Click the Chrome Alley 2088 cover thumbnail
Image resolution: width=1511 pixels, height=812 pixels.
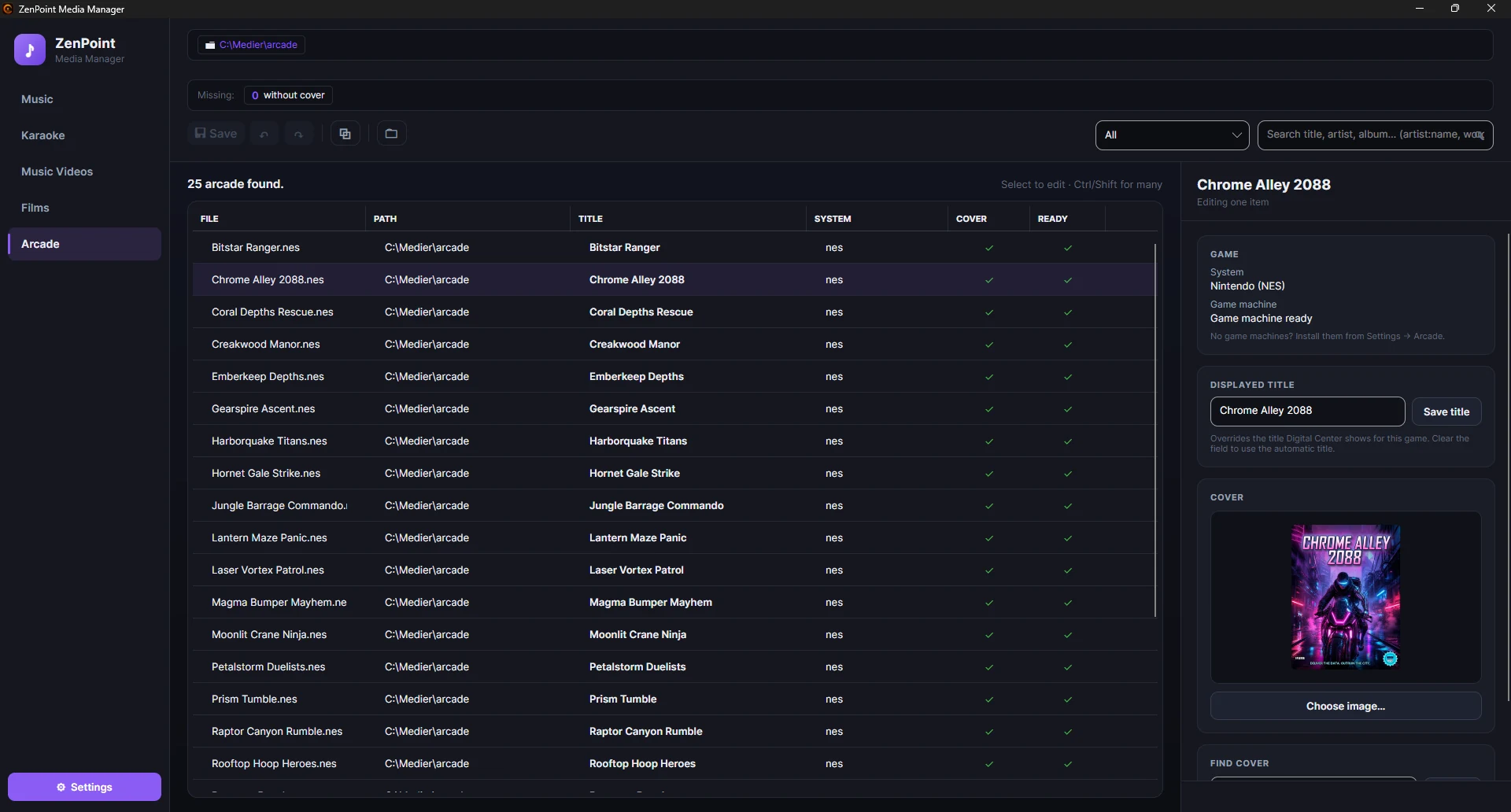click(1346, 596)
